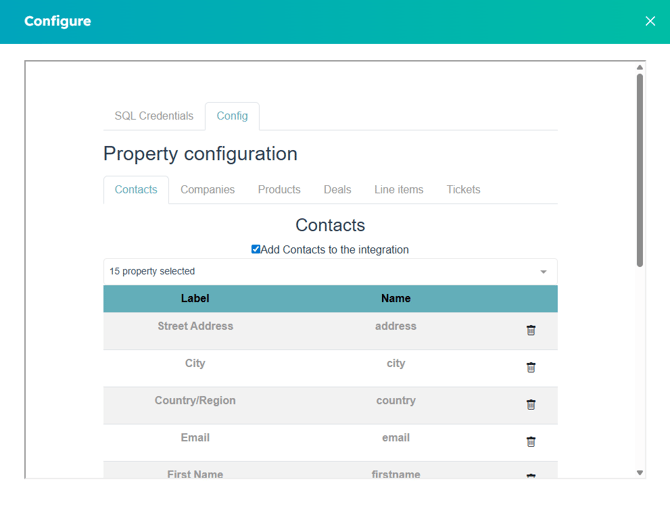
Task: Select the lowercase city name cell
Action: point(396,363)
